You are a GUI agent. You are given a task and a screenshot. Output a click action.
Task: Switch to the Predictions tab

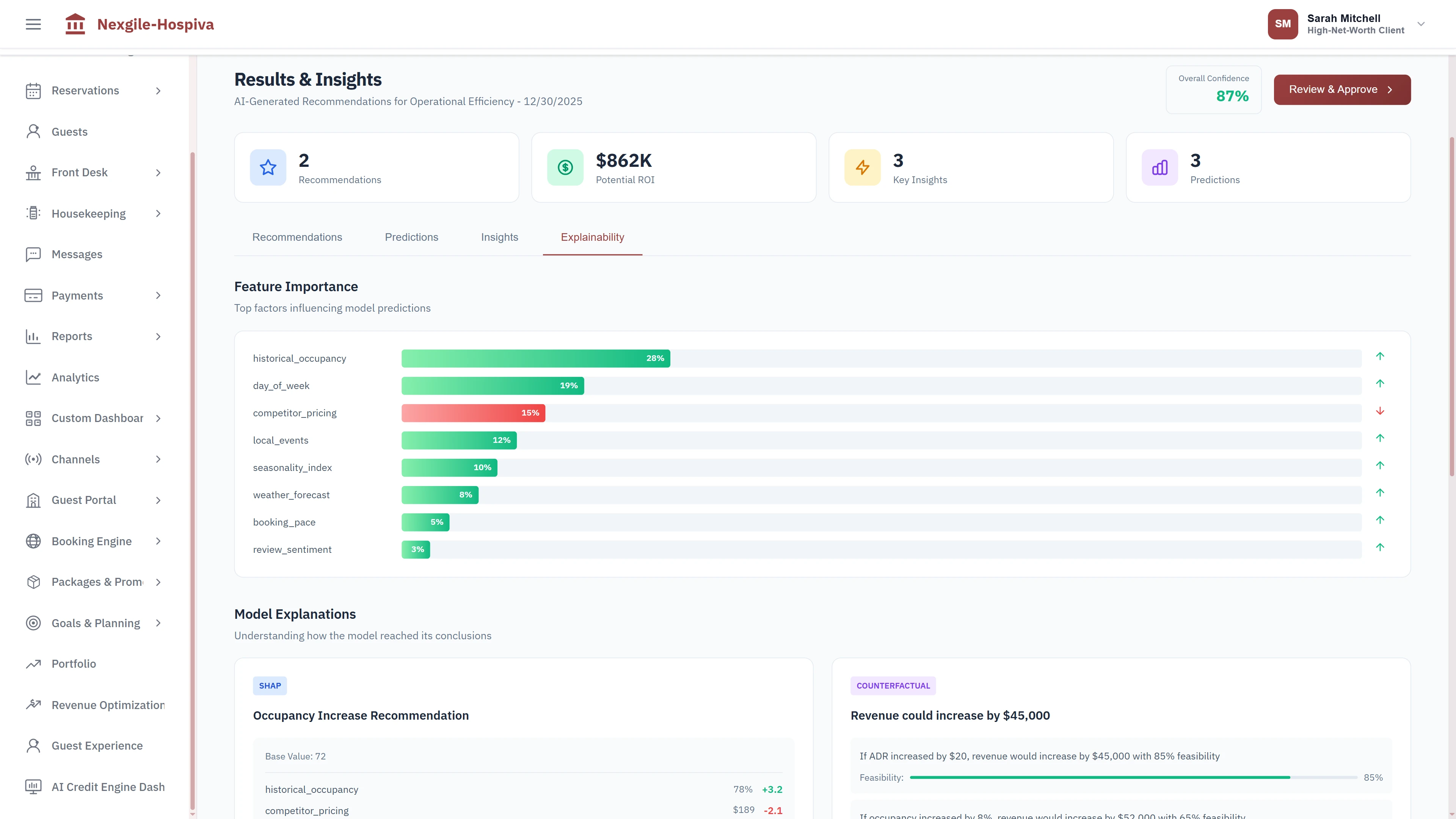pos(411,237)
